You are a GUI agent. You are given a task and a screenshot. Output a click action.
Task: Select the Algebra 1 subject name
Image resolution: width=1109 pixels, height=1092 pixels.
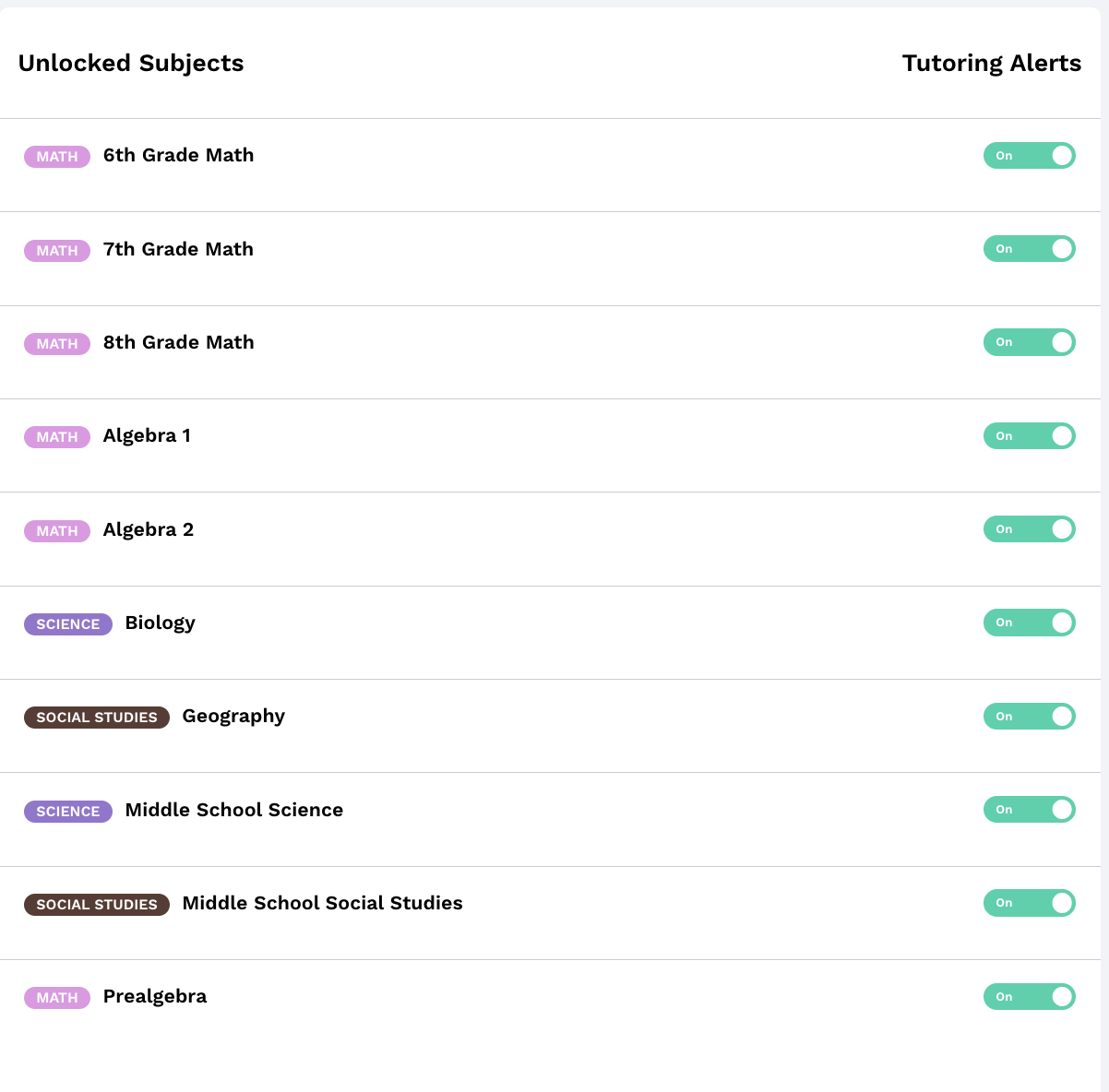(x=147, y=436)
